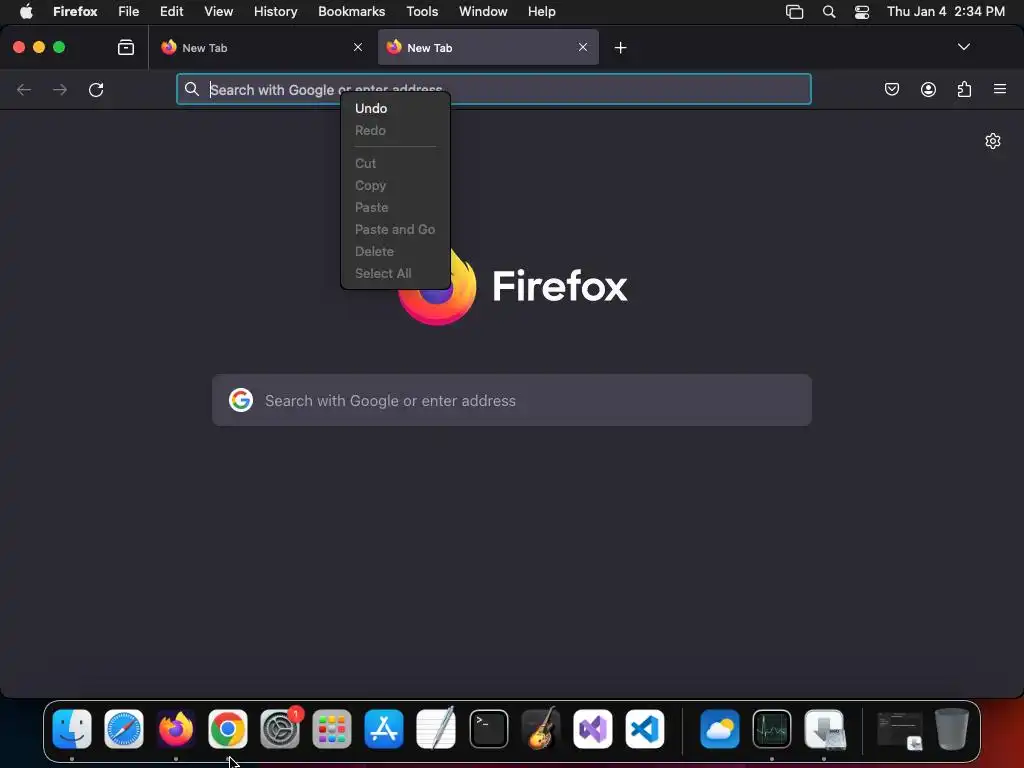Click the magnifier icon in address bar
This screenshot has height=768, width=1024.
tap(191, 89)
